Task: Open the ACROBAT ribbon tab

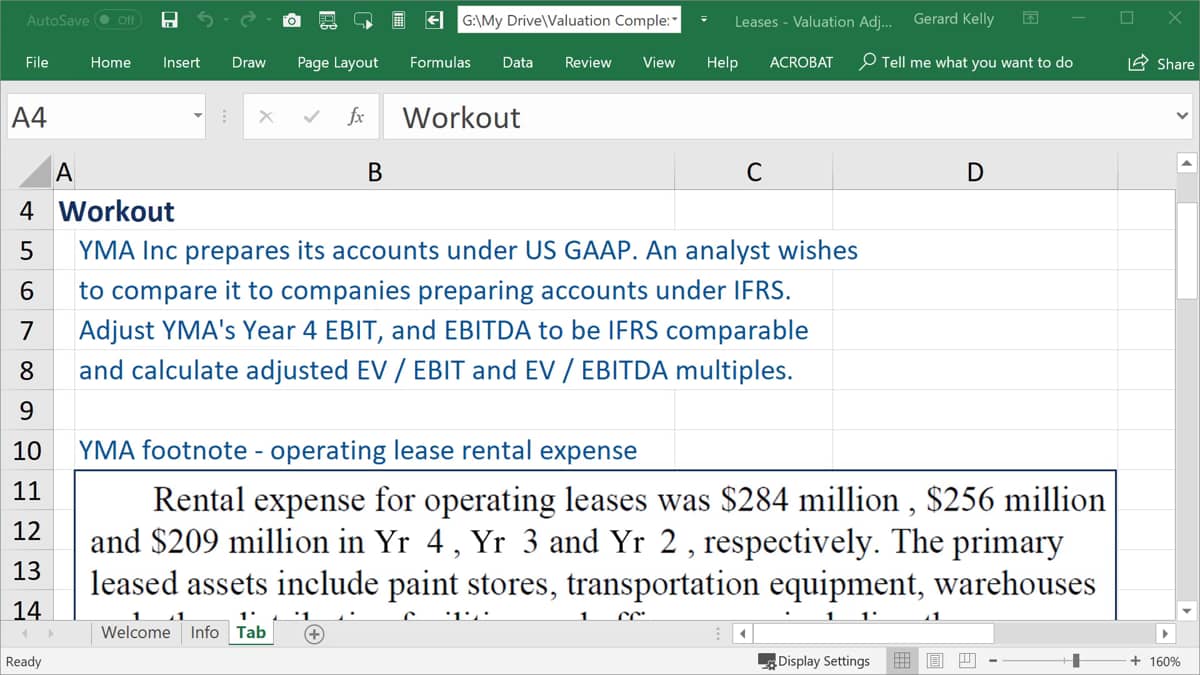Action: (x=801, y=62)
